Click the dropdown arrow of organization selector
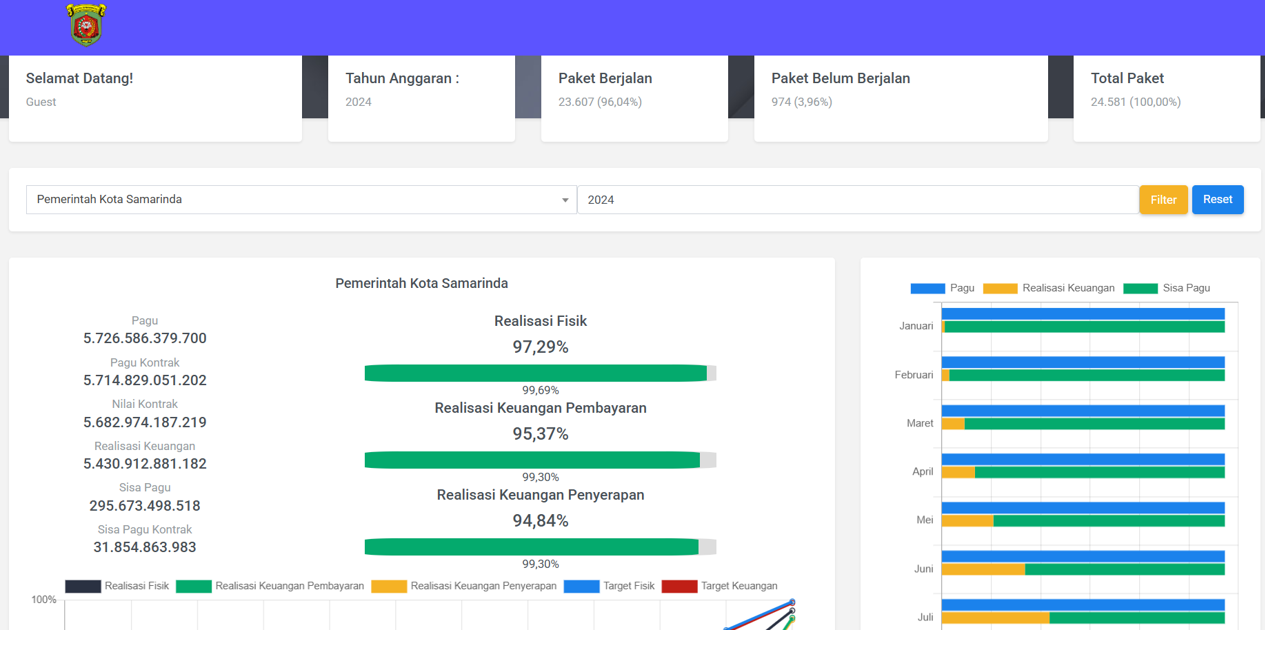The width and height of the screenshot is (1265, 647). tap(565, 200)
